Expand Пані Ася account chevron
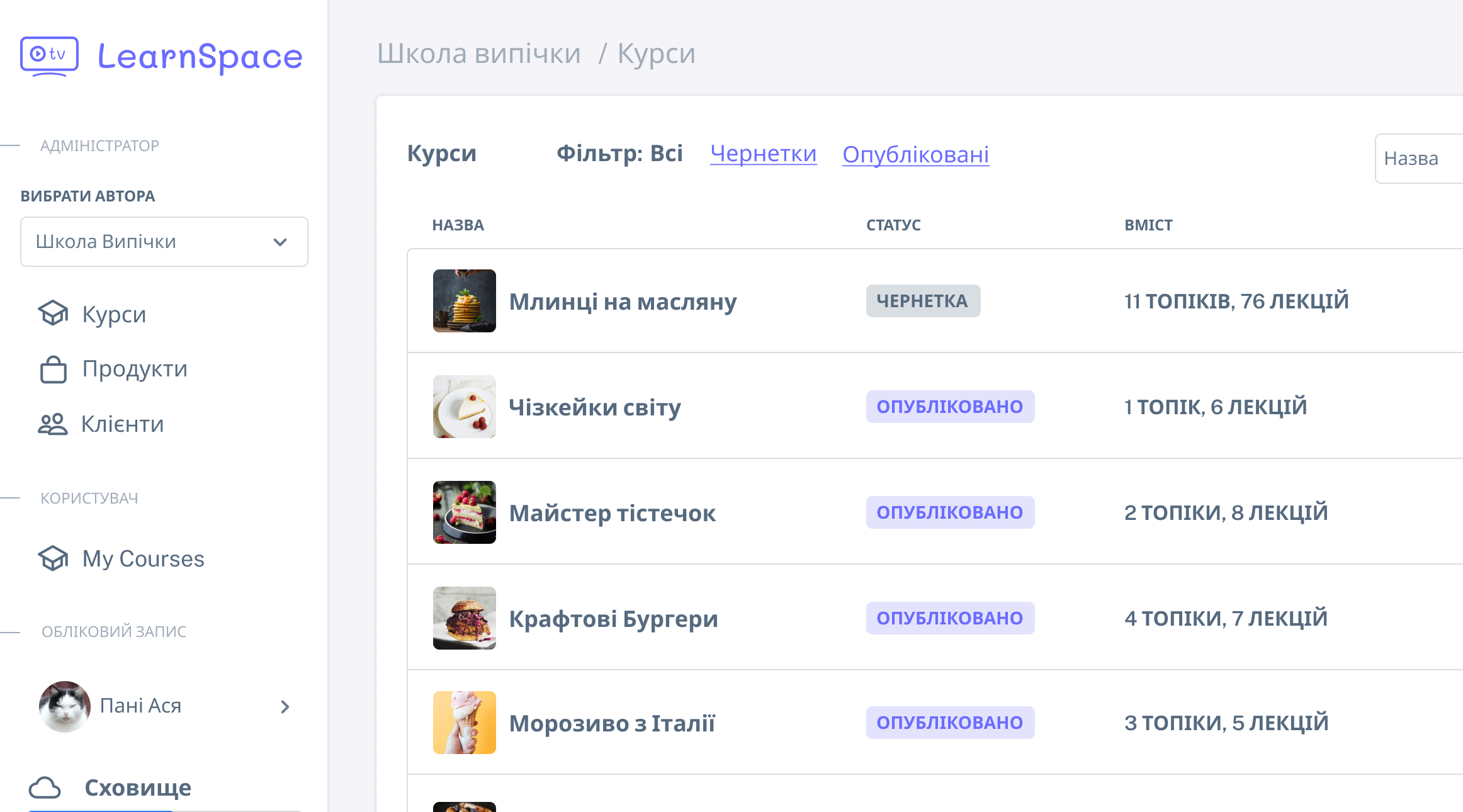Screen dimensions: 1463x812 click(285, 707)
